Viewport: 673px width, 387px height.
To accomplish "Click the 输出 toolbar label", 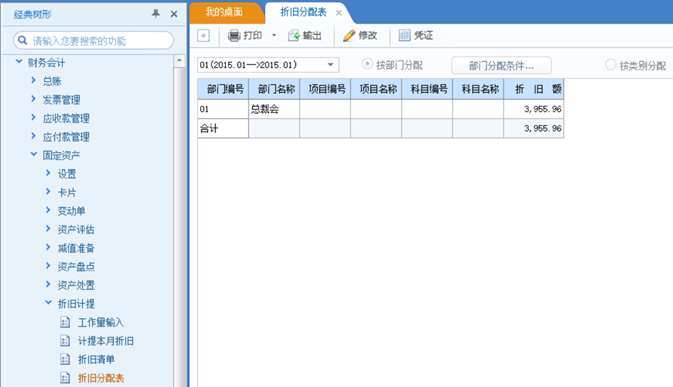I will coord(312,36).
